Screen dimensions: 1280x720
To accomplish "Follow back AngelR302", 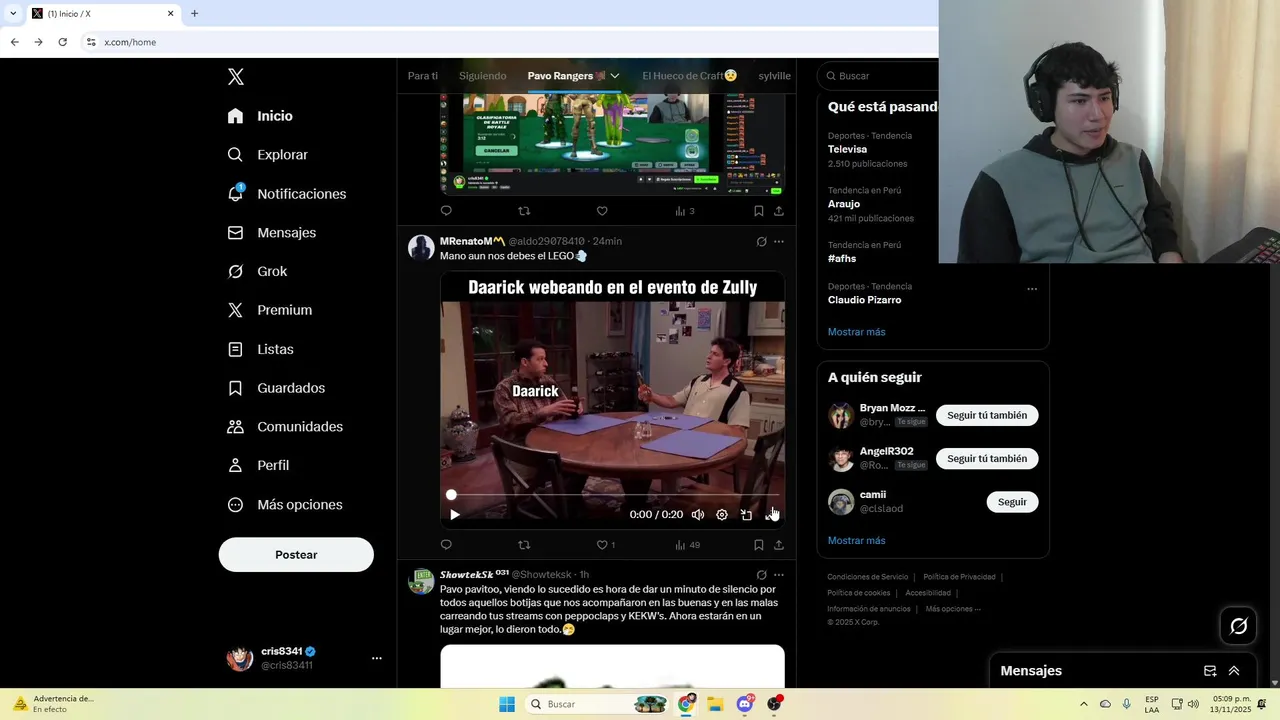I will [987, 458].
